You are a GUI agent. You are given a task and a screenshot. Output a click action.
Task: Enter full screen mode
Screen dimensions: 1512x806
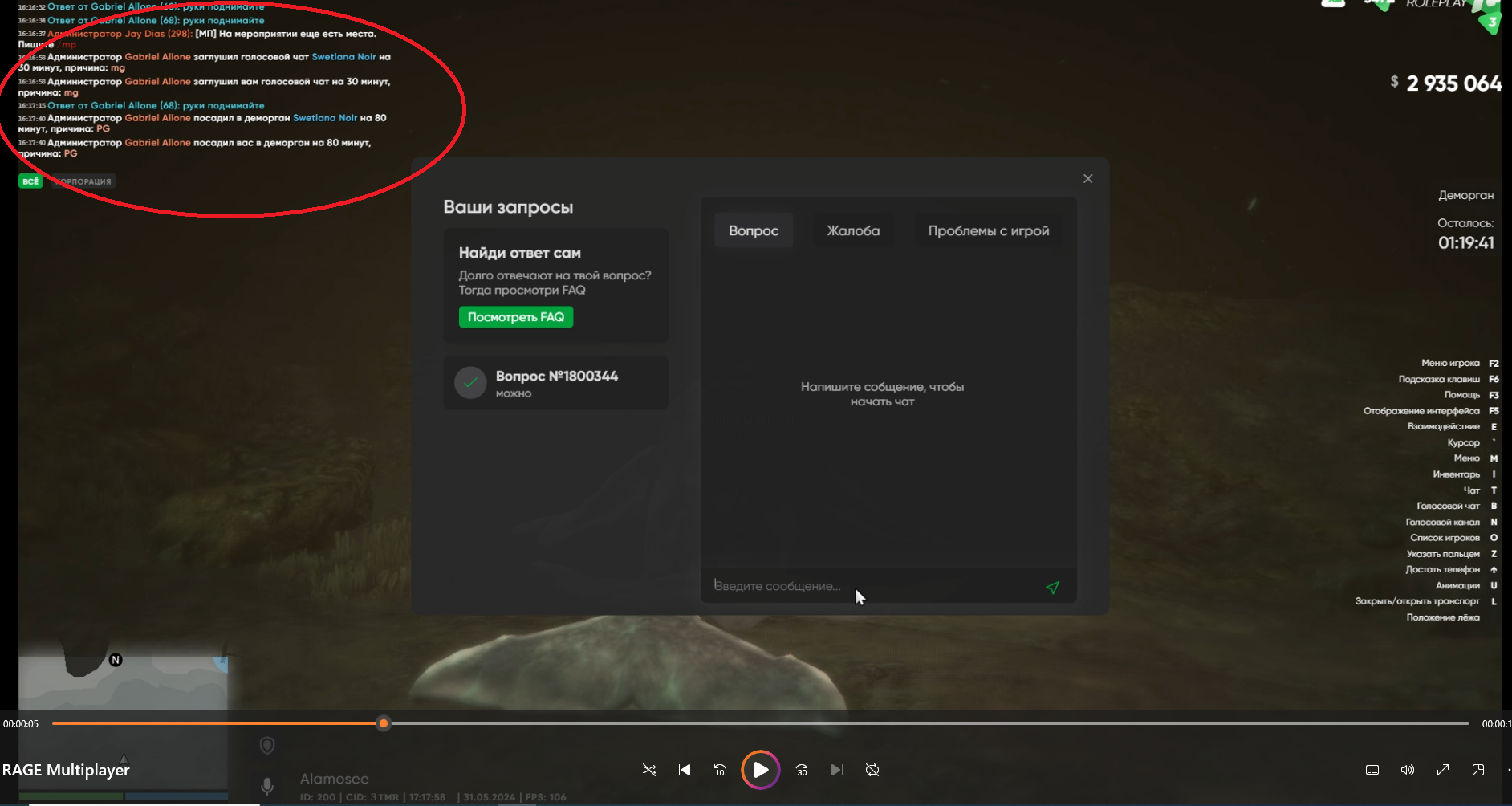1443,770
